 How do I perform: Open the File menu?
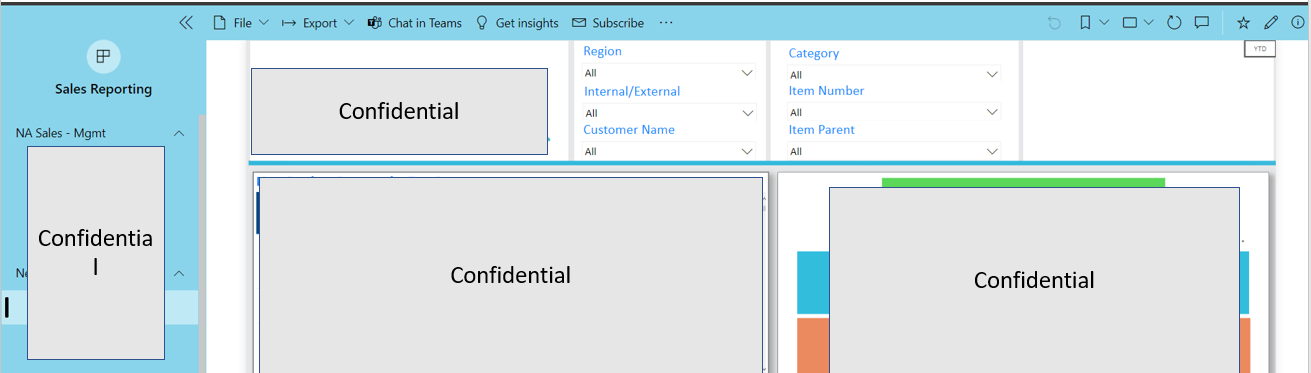click(x=241, y=22)
